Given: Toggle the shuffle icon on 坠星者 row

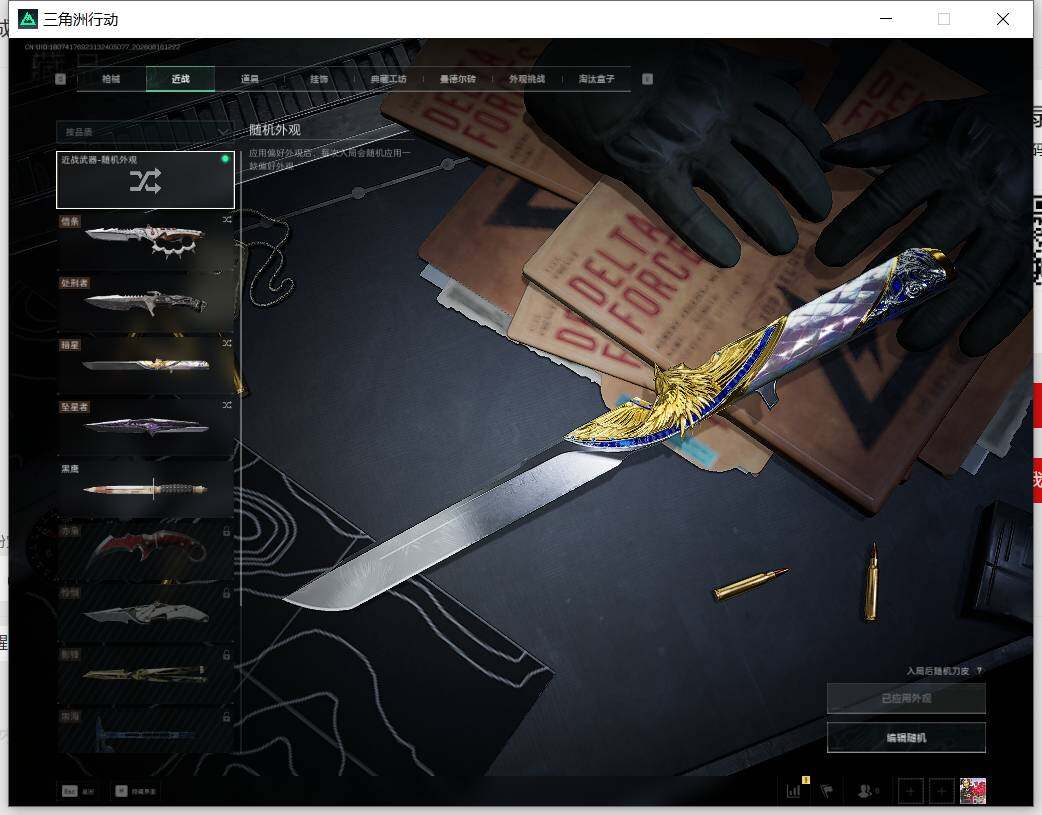Looking at the screenshot, I should pyautogui.click(x=227, y=405).
